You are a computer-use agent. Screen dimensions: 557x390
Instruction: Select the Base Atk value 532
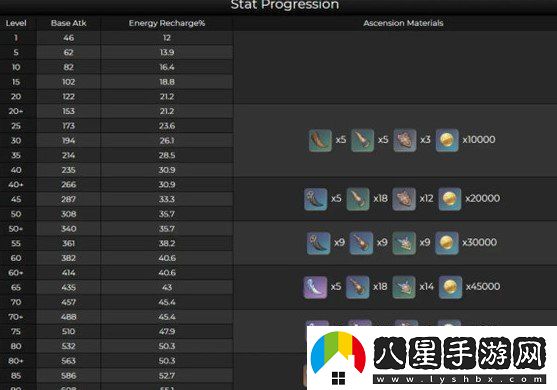pyautogui.click(x=69, y=346)
